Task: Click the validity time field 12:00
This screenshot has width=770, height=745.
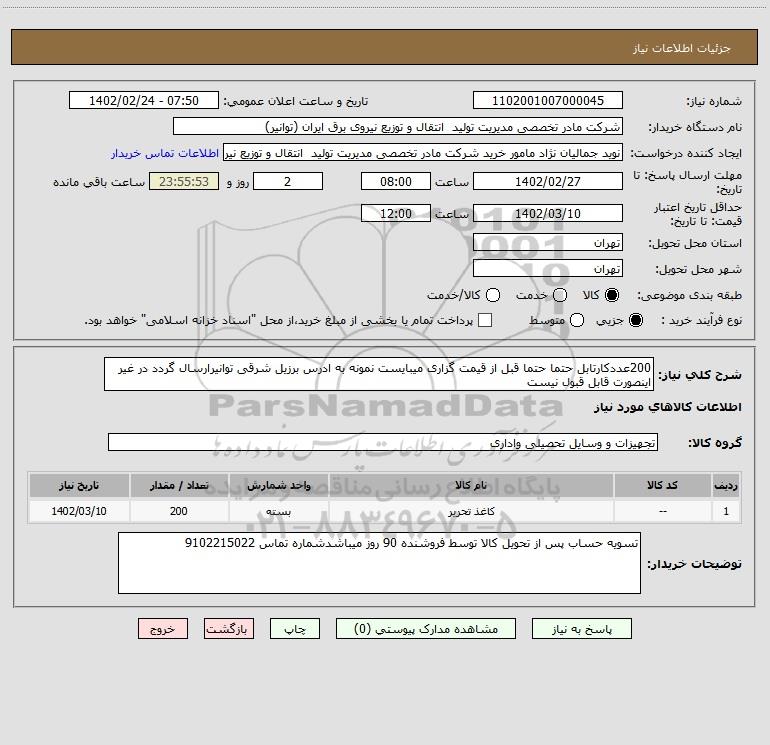Action: pos(396,213)
